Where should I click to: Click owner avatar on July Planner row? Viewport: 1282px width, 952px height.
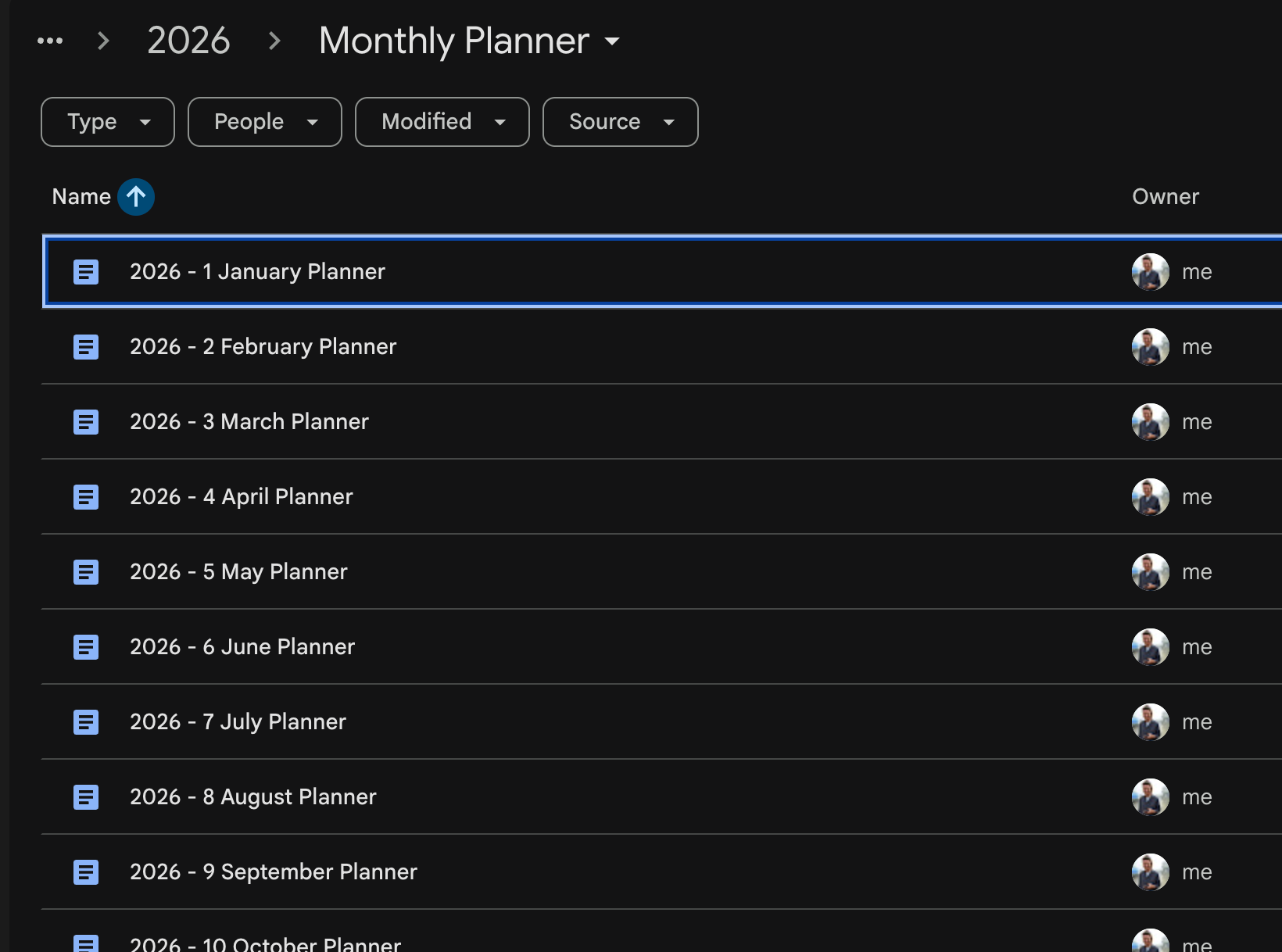point(1150,722)
